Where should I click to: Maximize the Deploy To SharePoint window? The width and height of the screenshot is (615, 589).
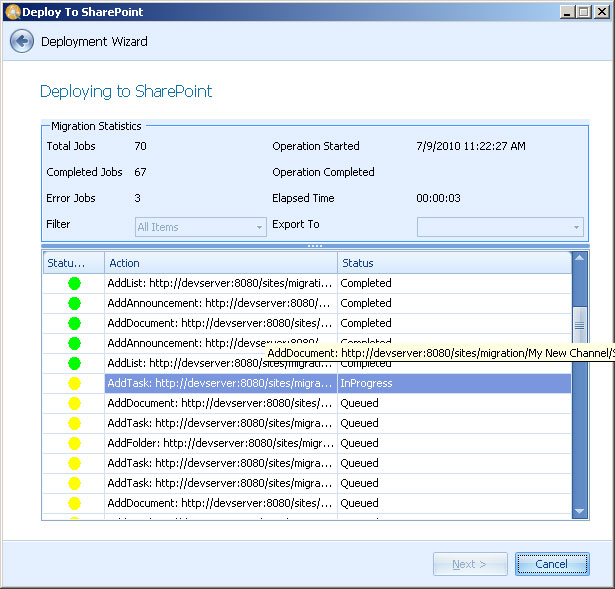click(584, 11)
